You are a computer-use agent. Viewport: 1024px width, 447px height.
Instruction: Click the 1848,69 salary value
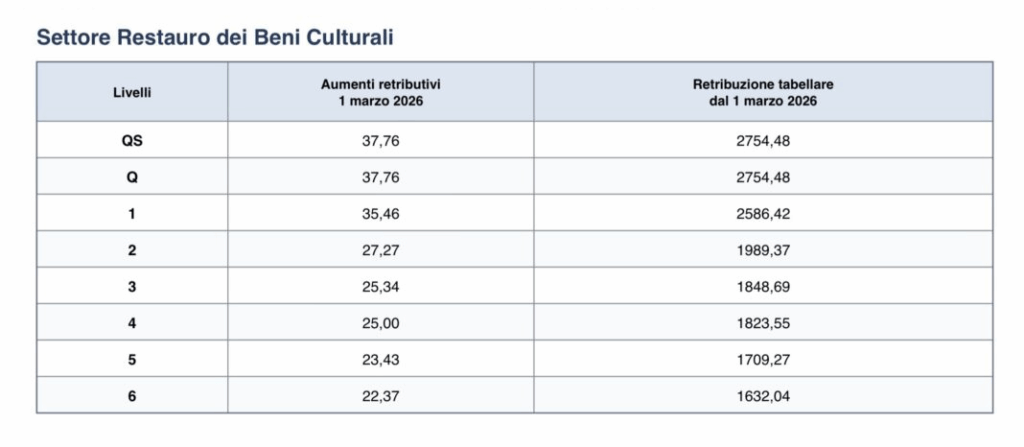click(x=763, y=285)
